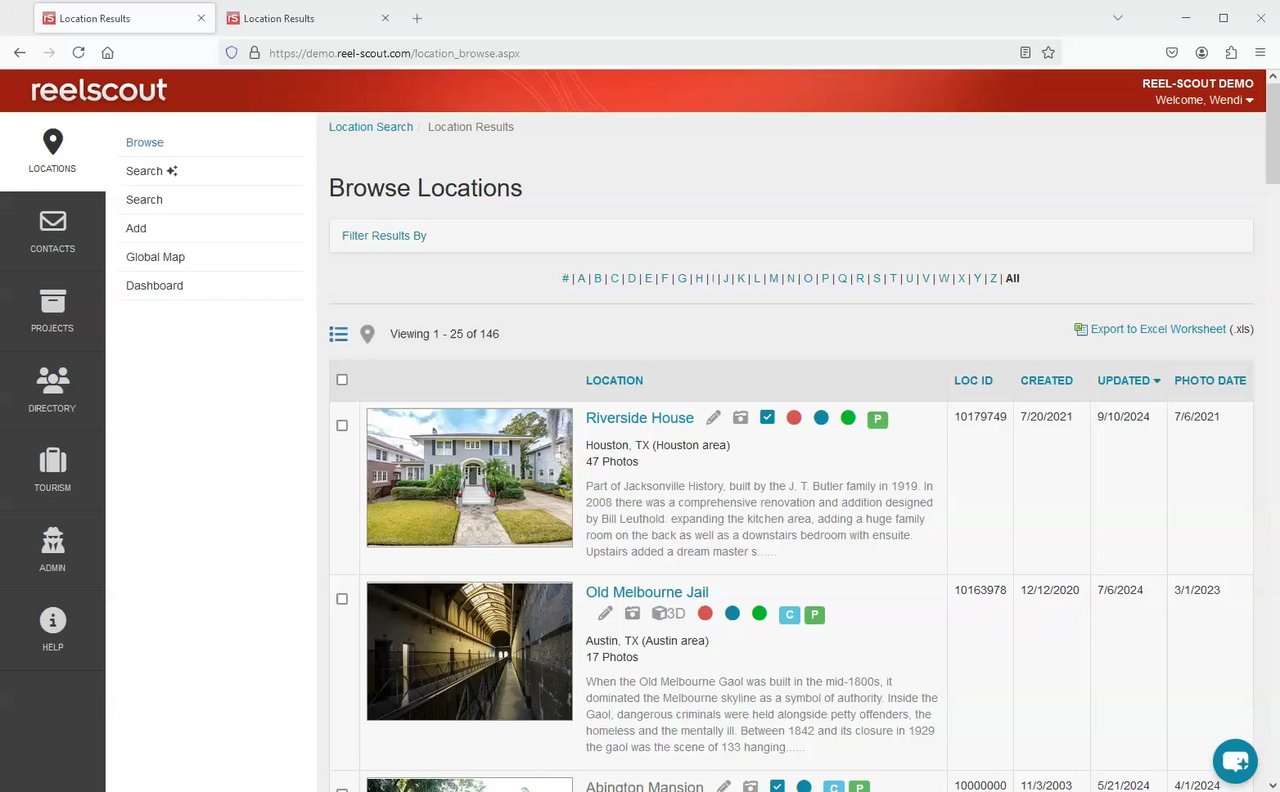Click the browser reload button

tap(78, 53)
